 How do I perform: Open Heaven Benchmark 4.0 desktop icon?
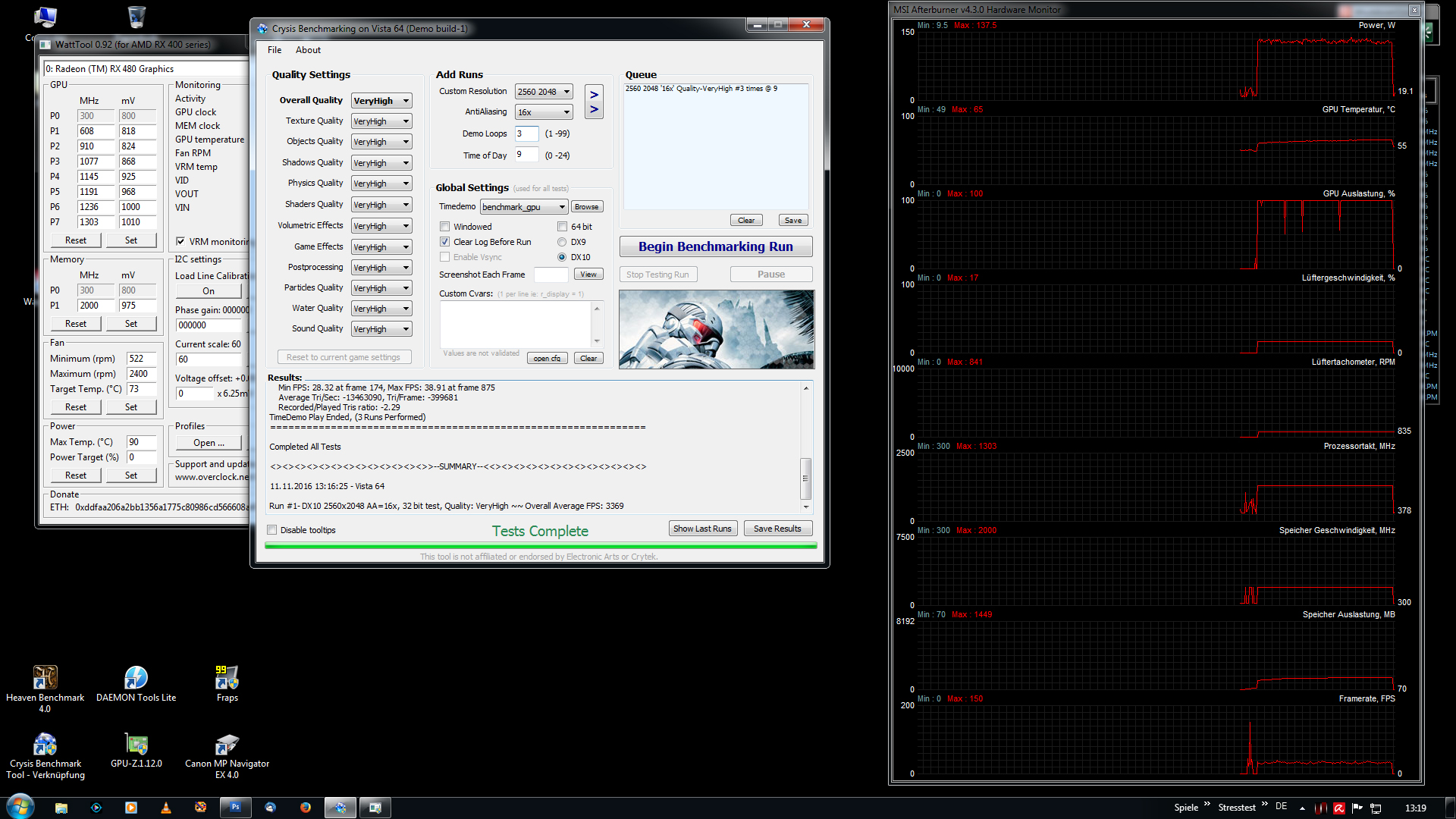click(x=45, y=677)
